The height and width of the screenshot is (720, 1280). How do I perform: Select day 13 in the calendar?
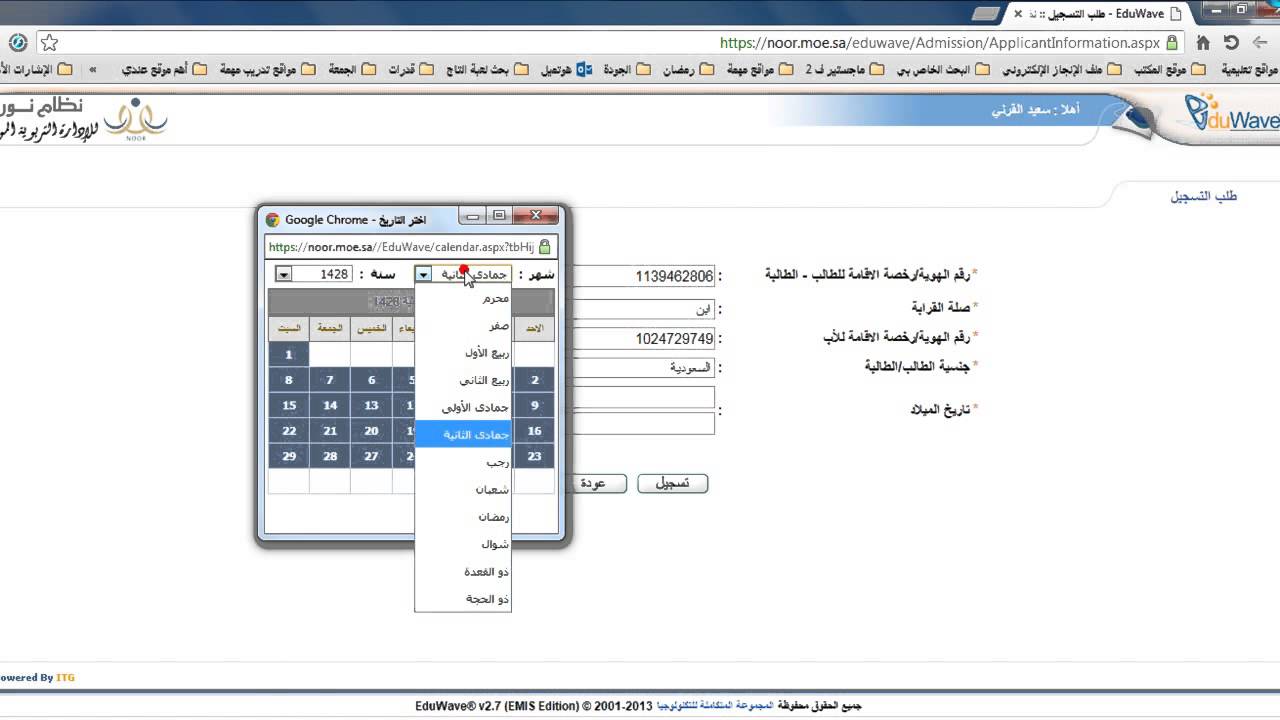point(371,405)
